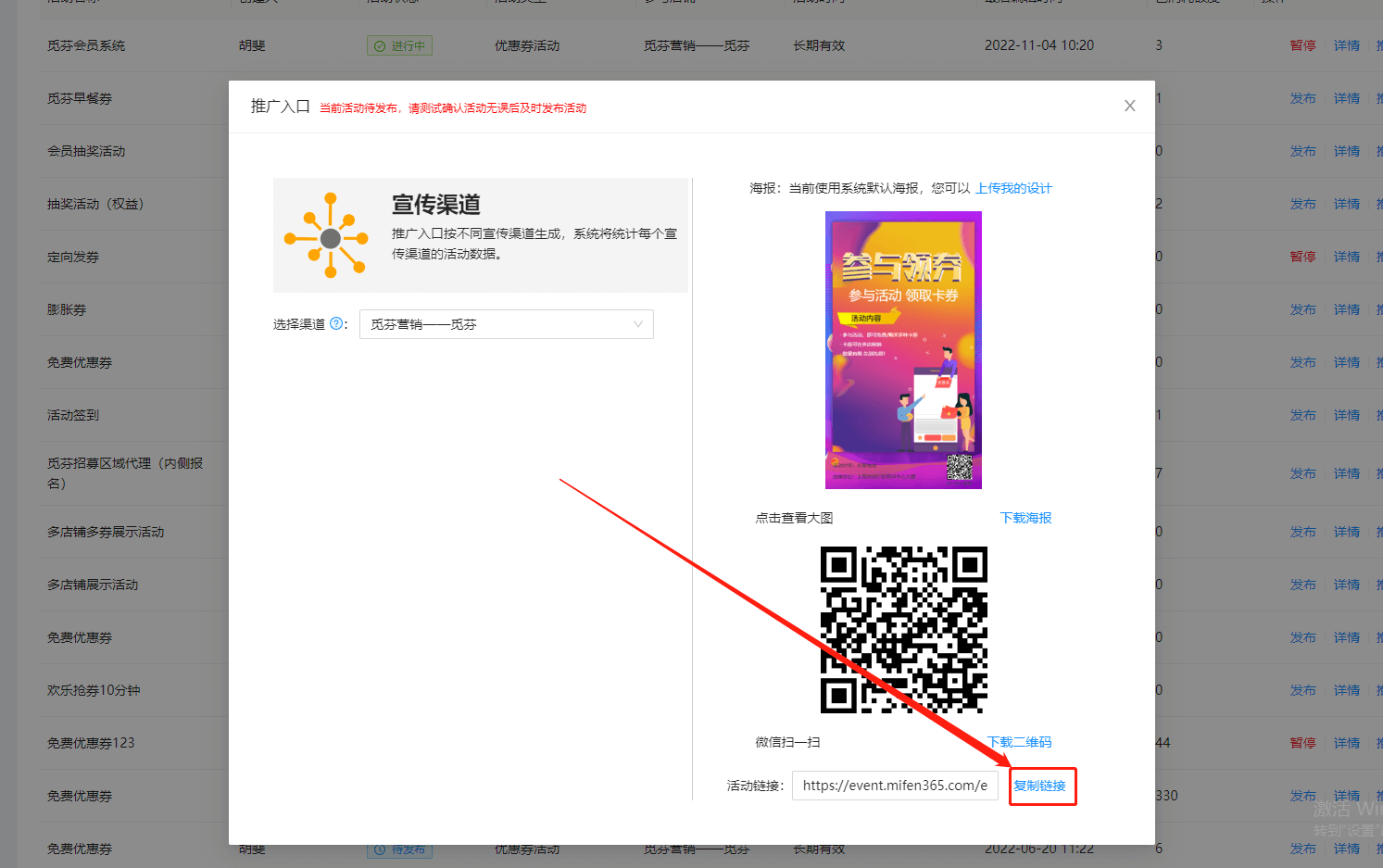Click 点击查看大图 to view the large poster
This screenshot has height=868, width=1383.
pos(793,518)
